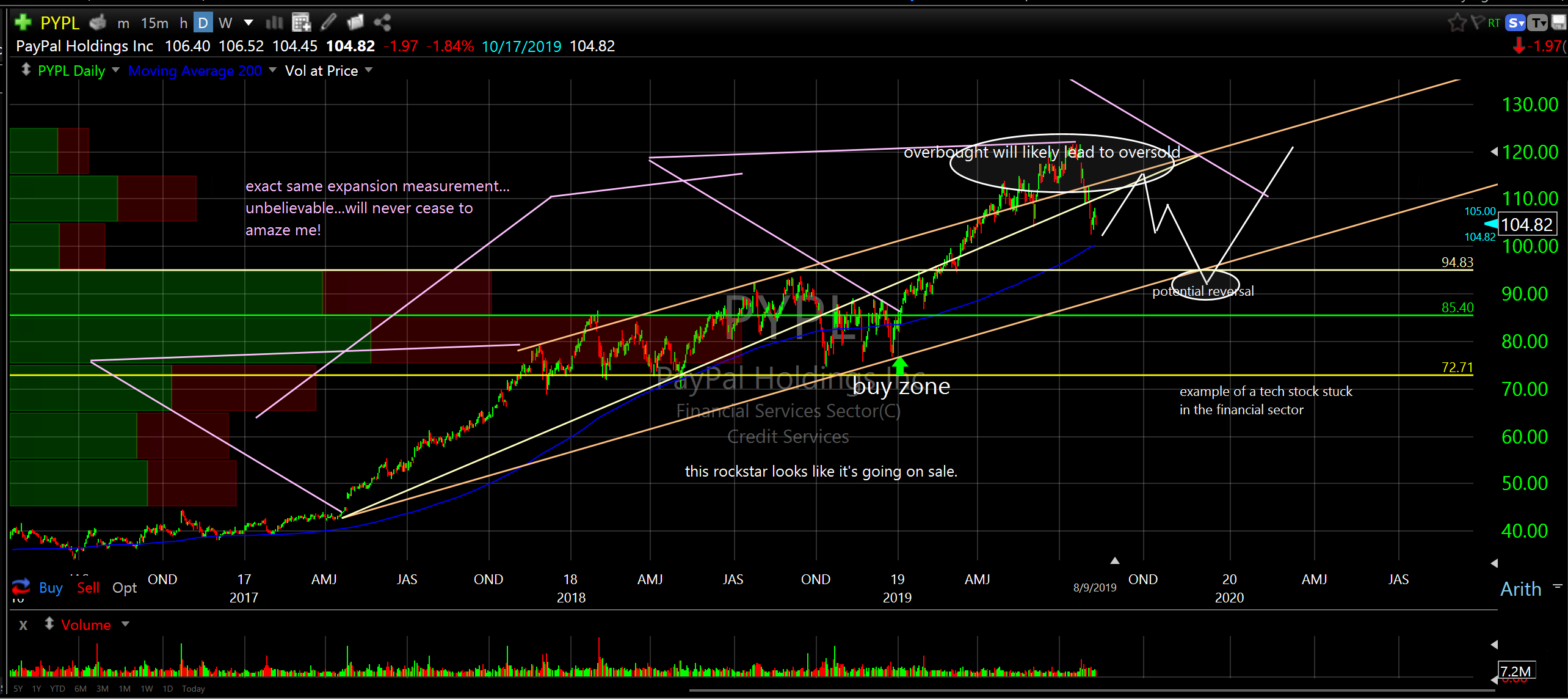Click the bar chart style icon
The height and width of the screenshot is (699, 1568).
tap(274, 23)
